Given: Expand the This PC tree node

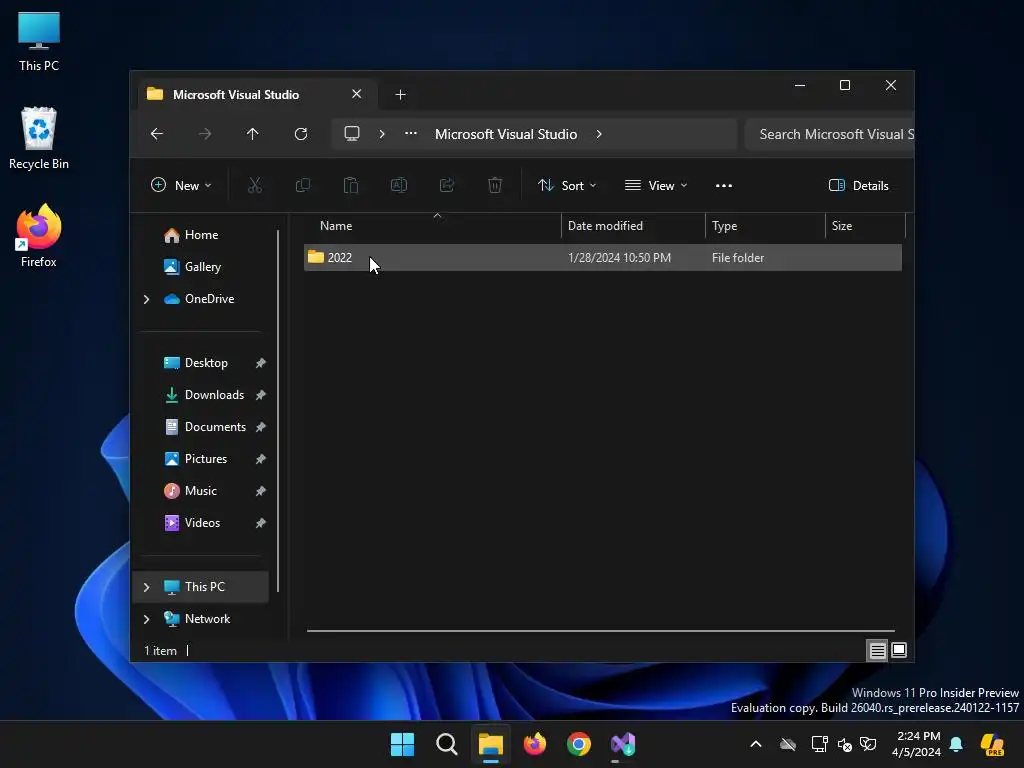Looking at the screenshot, I should [146, 587].
